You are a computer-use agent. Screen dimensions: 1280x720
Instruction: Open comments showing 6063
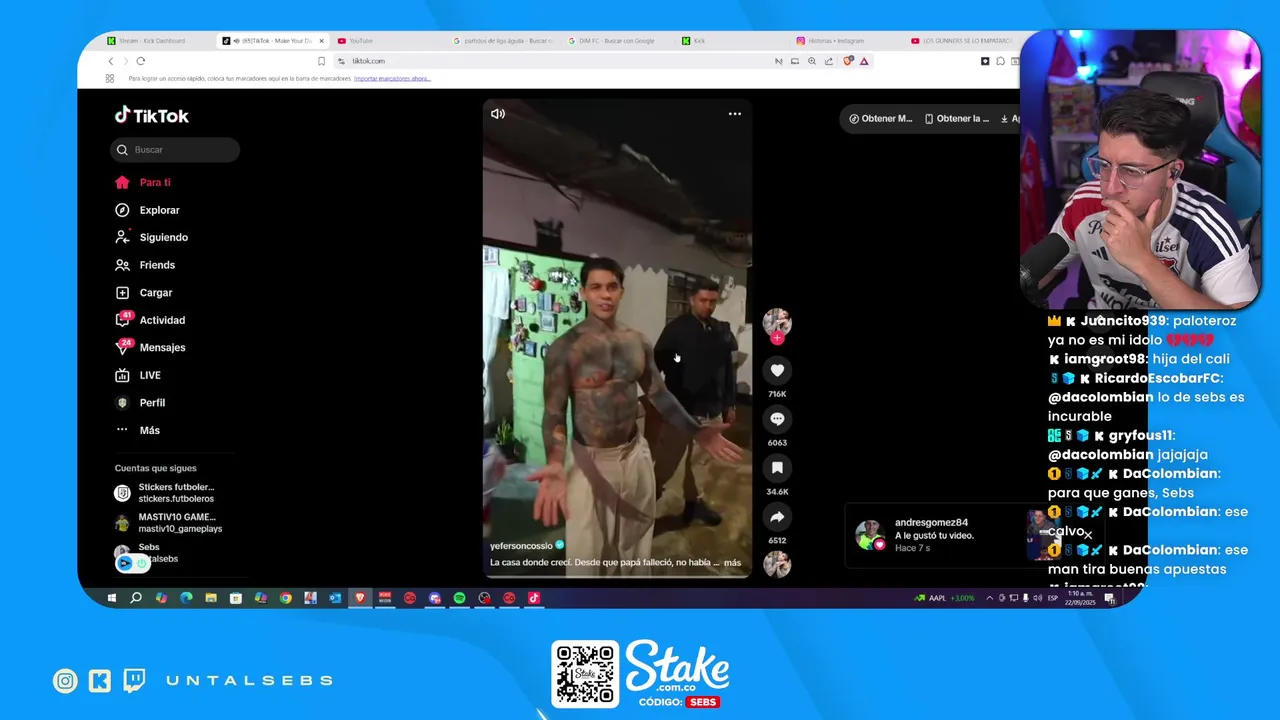coord(777,419)
